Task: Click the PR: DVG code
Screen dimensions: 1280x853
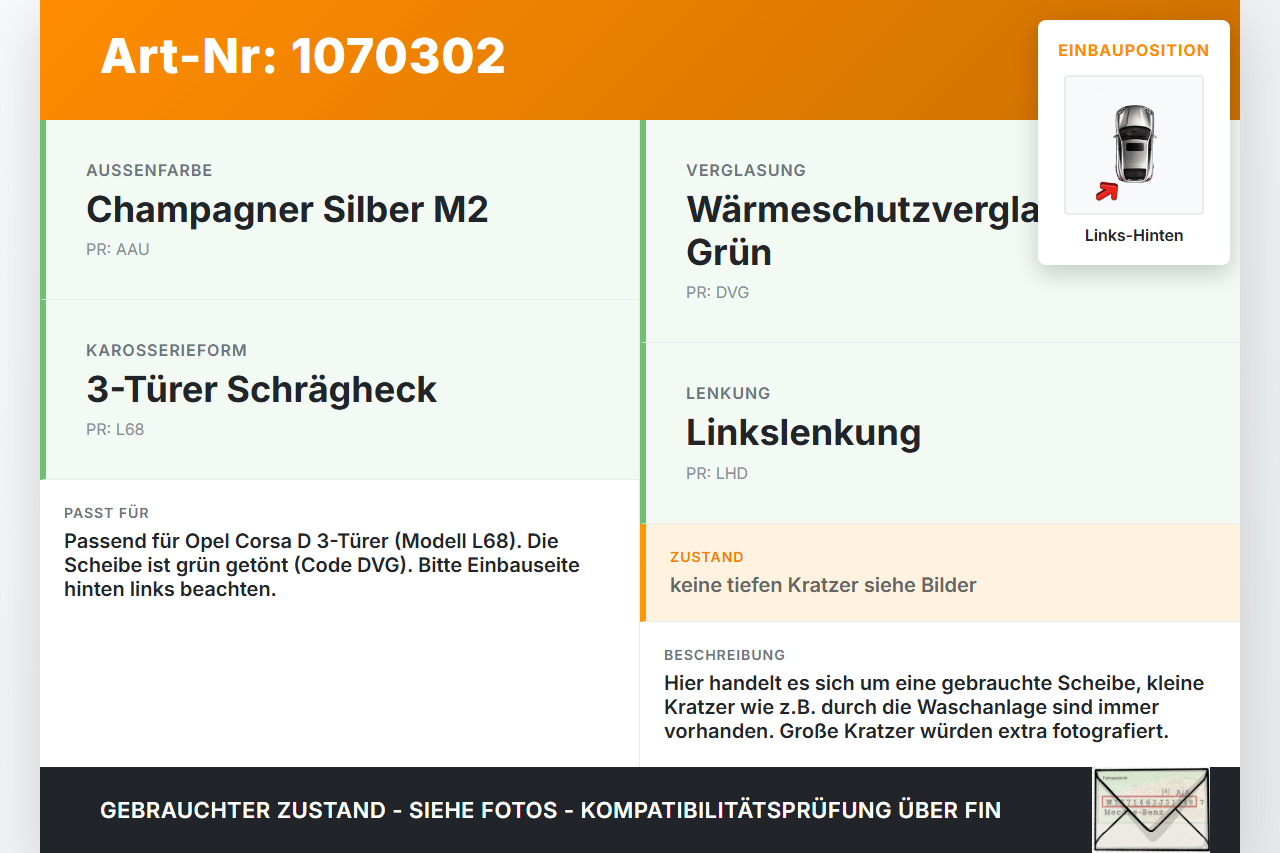Action: click(717, 293)
